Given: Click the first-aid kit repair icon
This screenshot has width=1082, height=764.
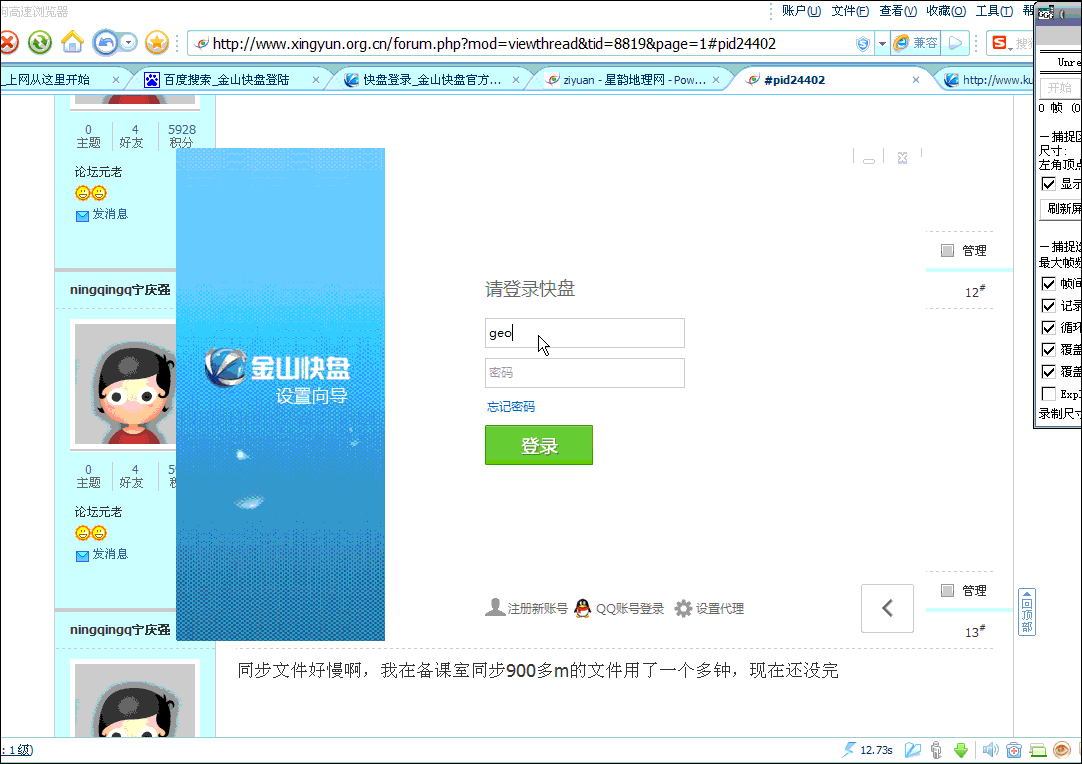Looking at the screenshot, I should point(1014,750).
